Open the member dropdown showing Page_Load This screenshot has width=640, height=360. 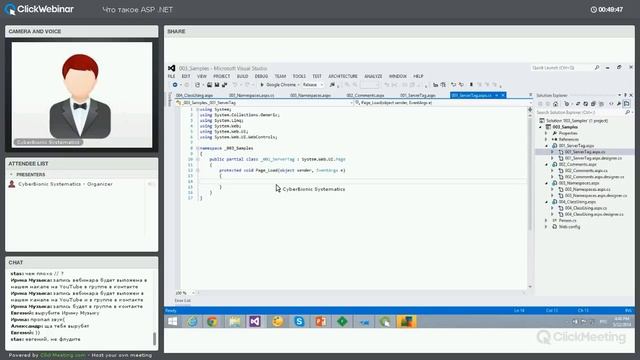(x=441, y=103)
